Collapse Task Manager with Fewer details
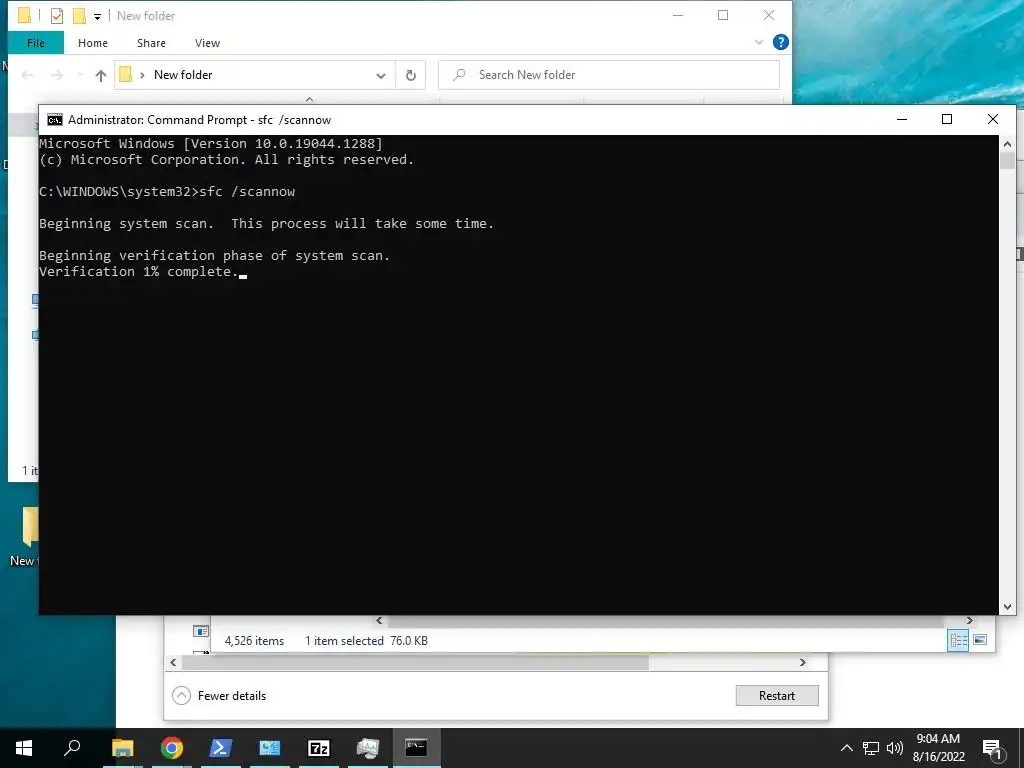The image size is (1024, 768). pos(219,696)
